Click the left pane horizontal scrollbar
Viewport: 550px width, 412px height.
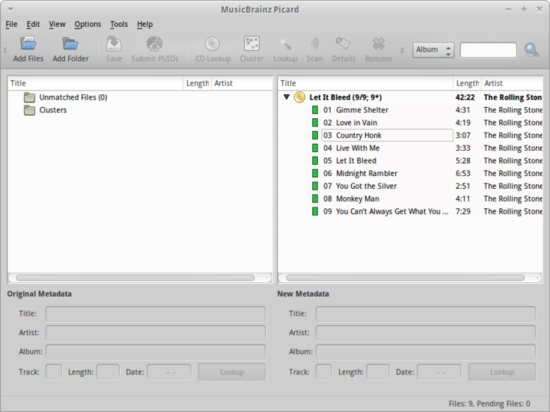tap(135, 278)
